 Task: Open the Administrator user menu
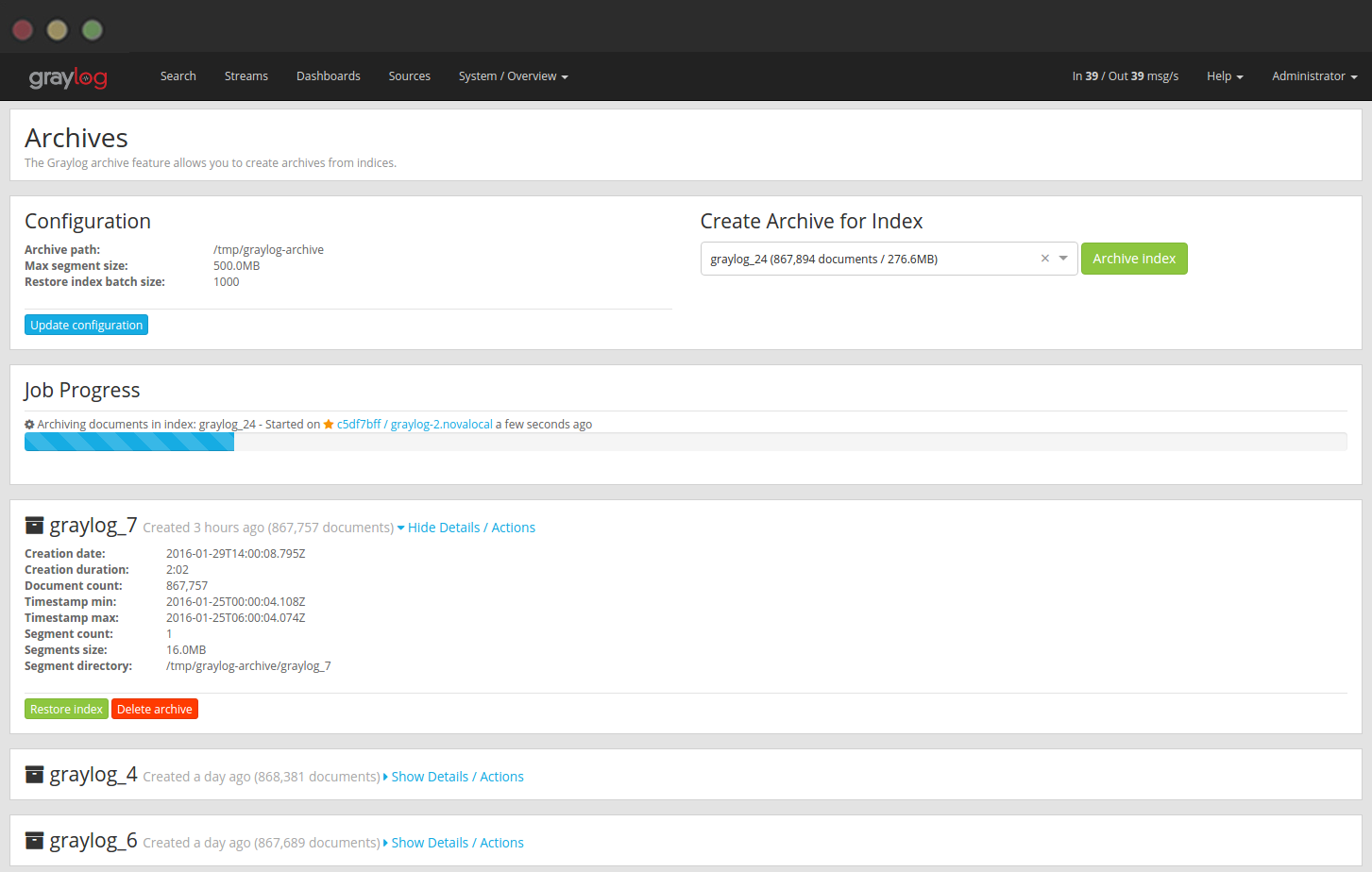point(1314,76)
